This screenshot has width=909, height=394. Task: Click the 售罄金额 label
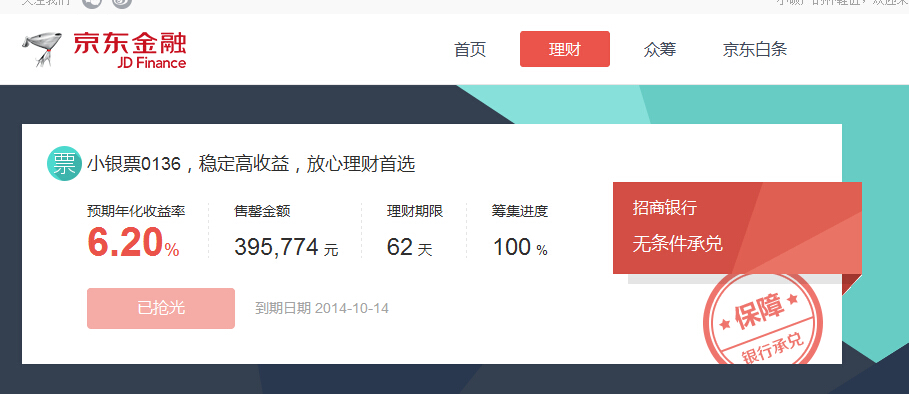[262, 211]
